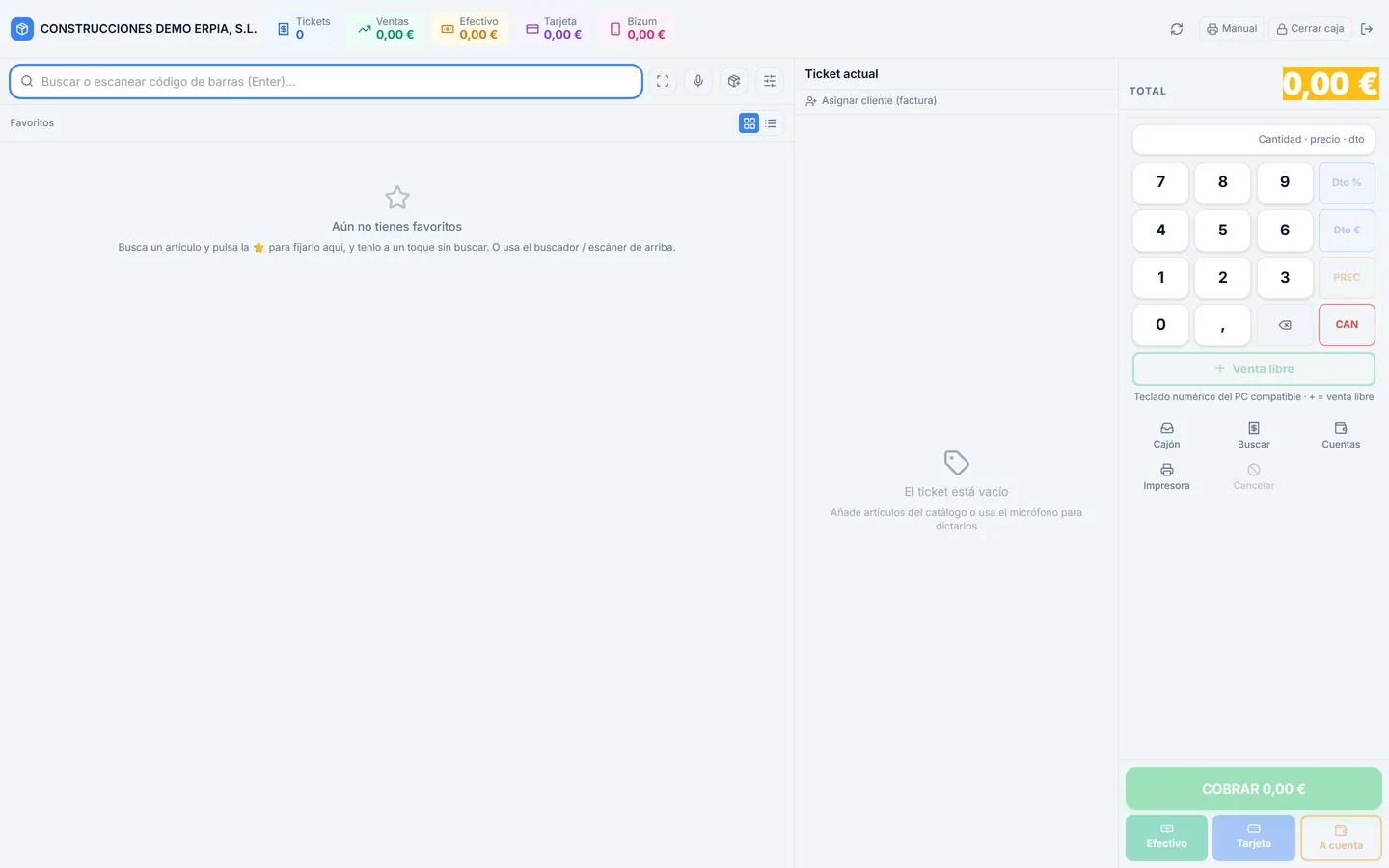Tap keypad number 2

tap(1223, 278)
